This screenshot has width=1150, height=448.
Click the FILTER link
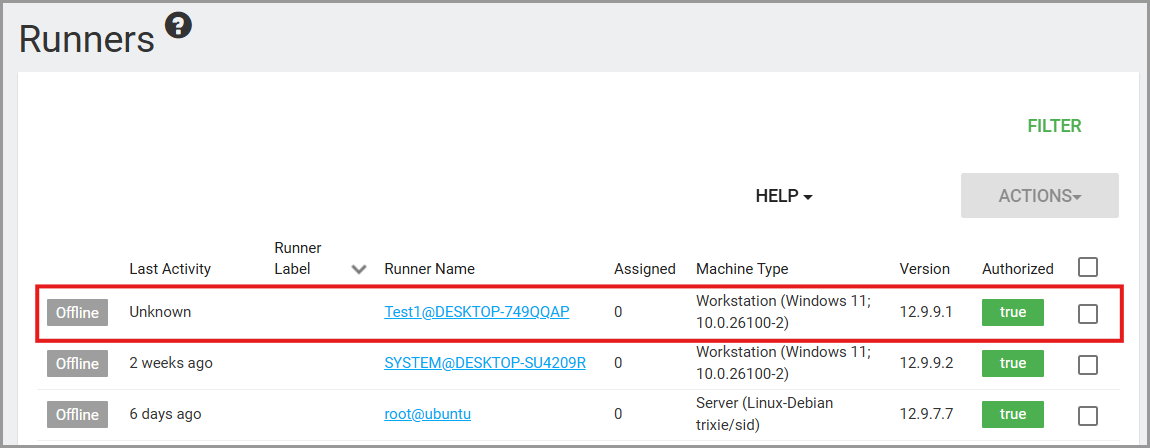[1054, 126]
